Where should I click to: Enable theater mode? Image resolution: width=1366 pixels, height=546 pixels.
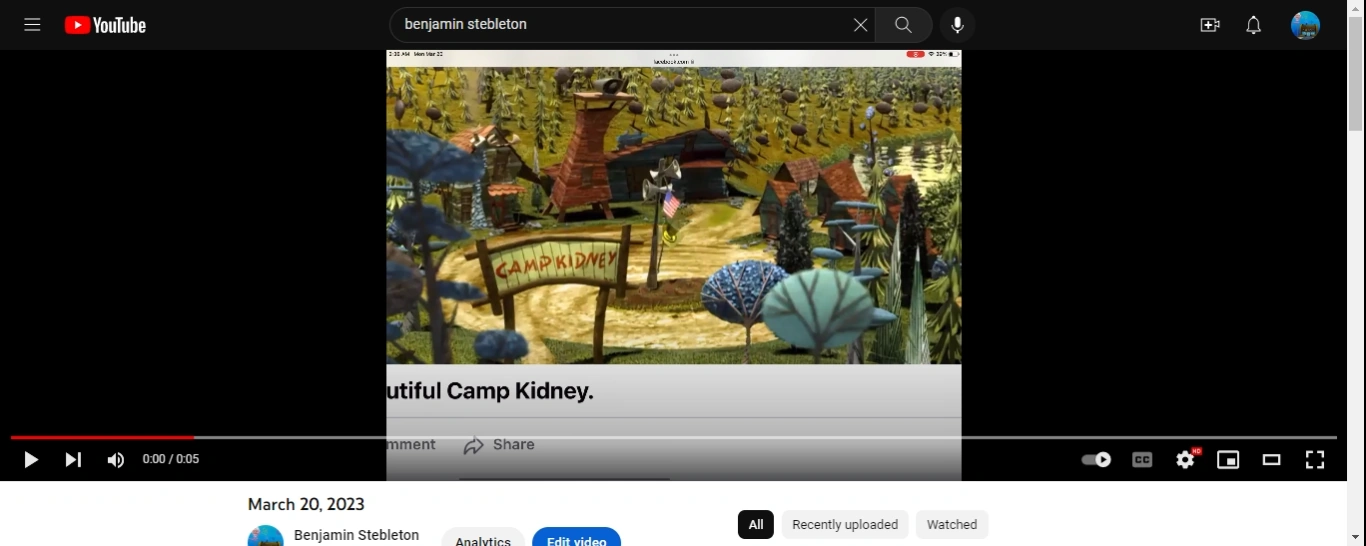[1272, 460]
